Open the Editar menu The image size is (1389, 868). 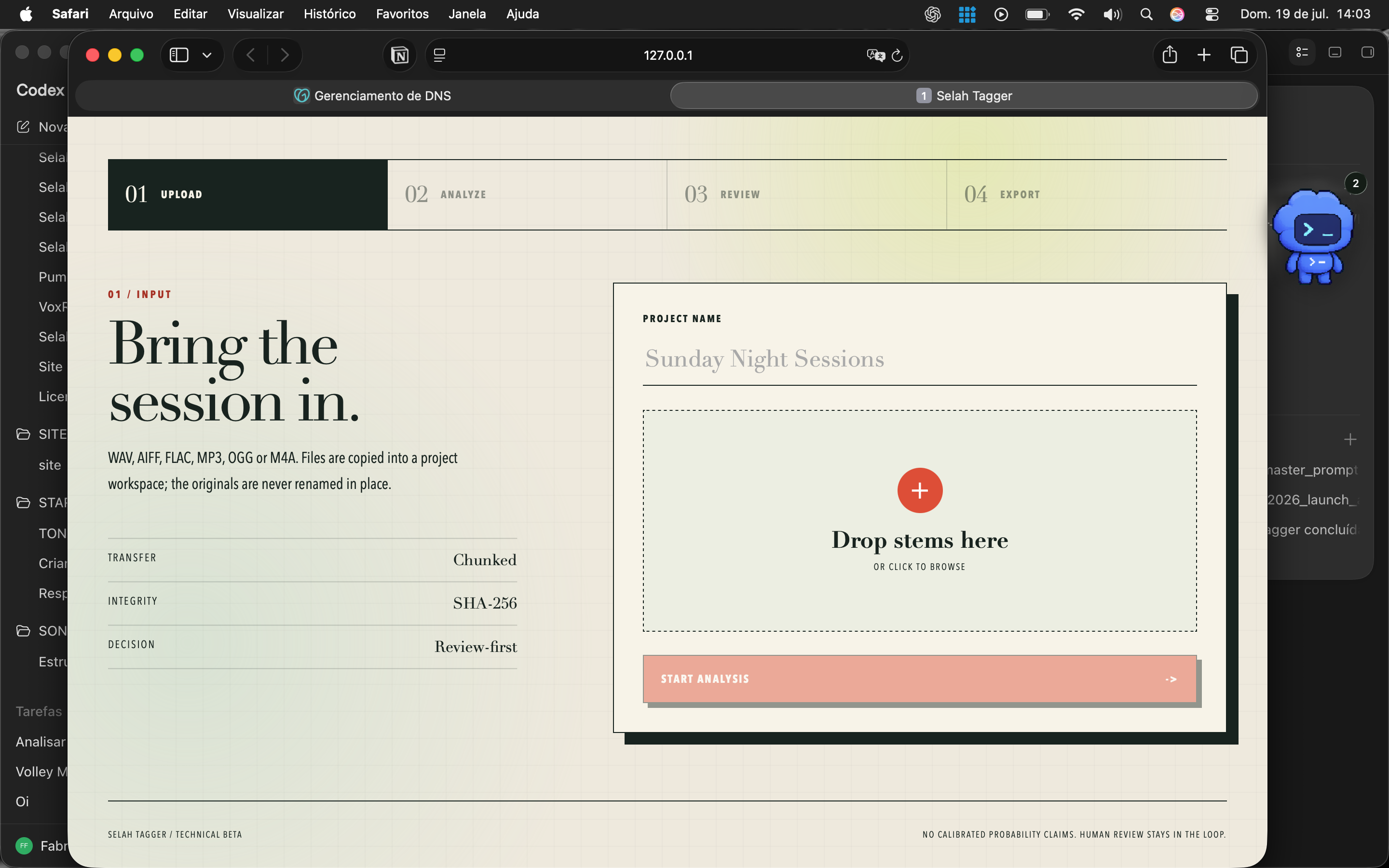[x=190, y=14]
